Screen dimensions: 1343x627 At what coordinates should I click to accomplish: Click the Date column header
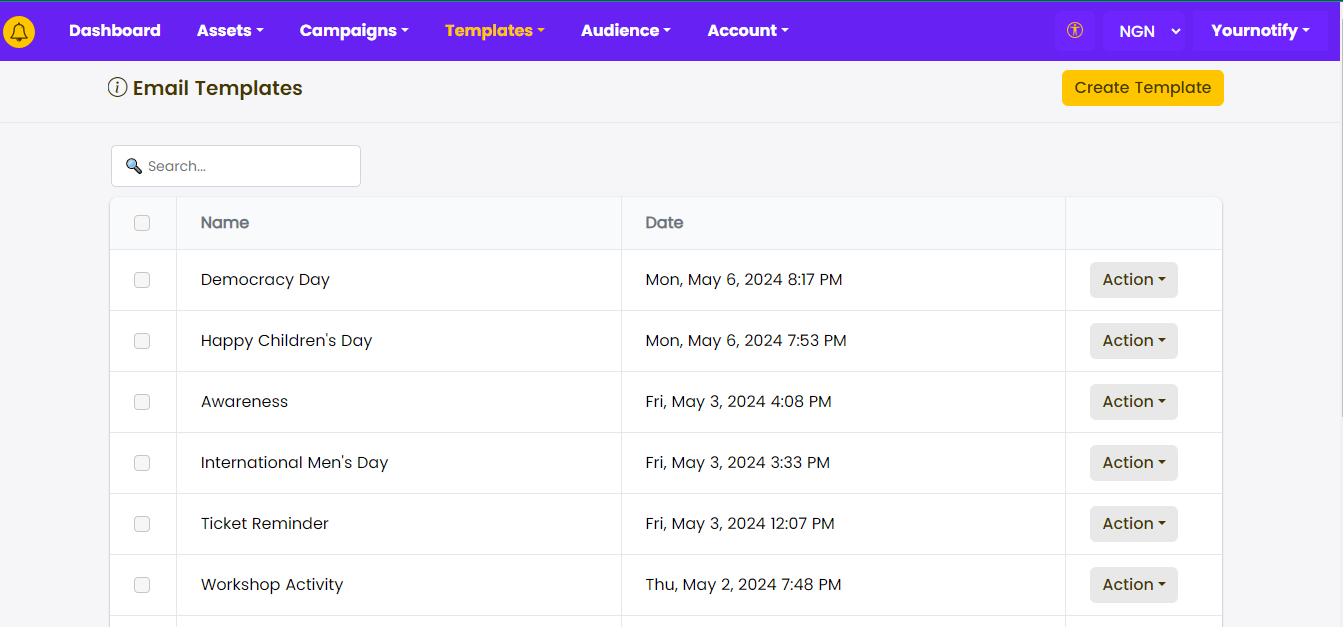664,223
